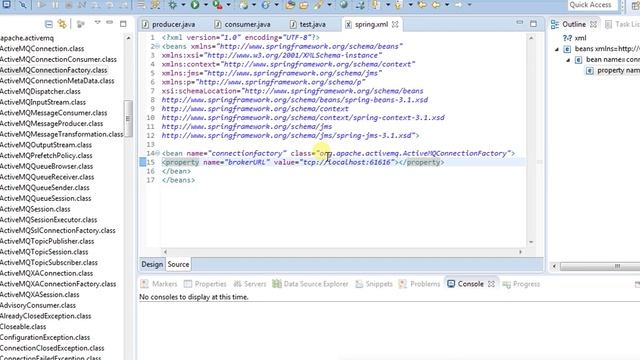Open the Problems view tab
Screen dimensions: 640x360
pos(420,284)
